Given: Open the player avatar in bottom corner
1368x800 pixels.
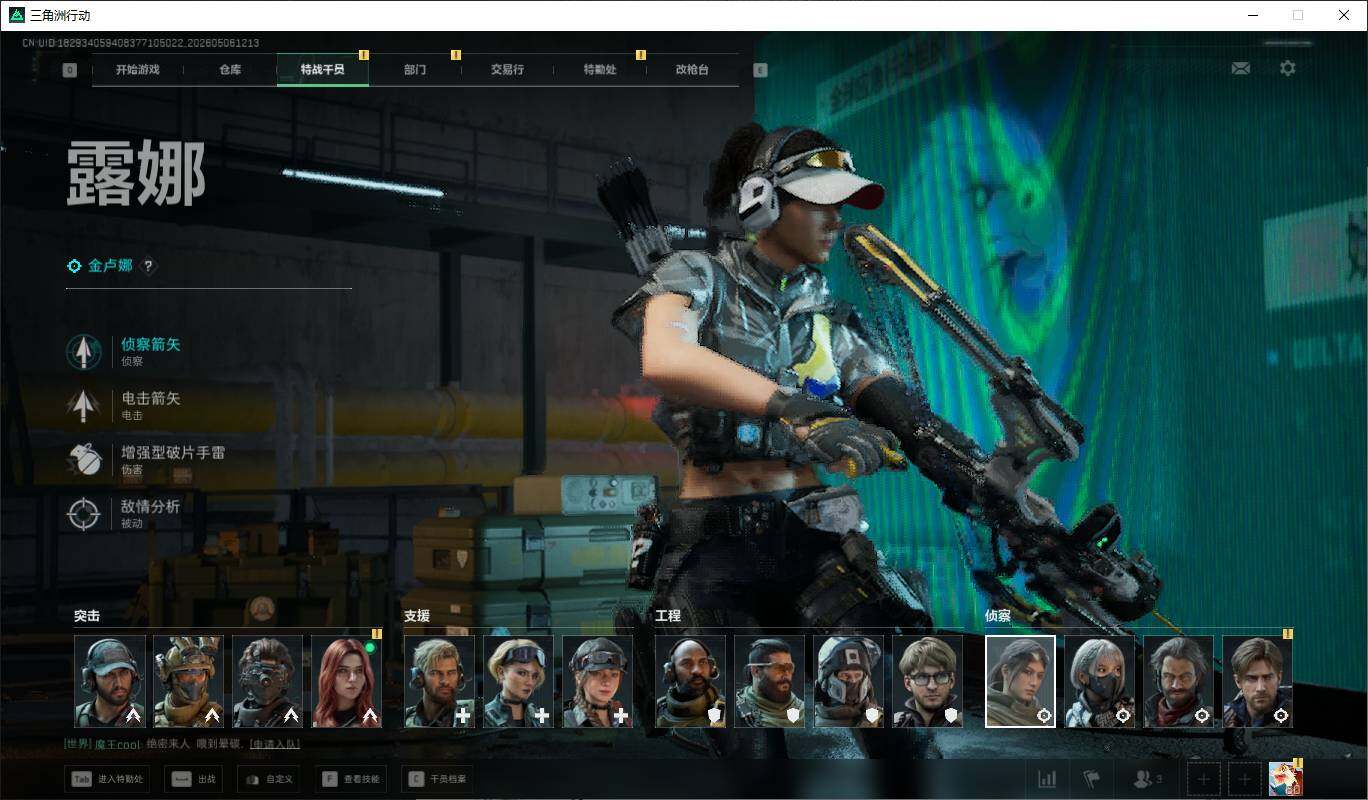Looking at the screenshot, I should [x=1285, y=779].
